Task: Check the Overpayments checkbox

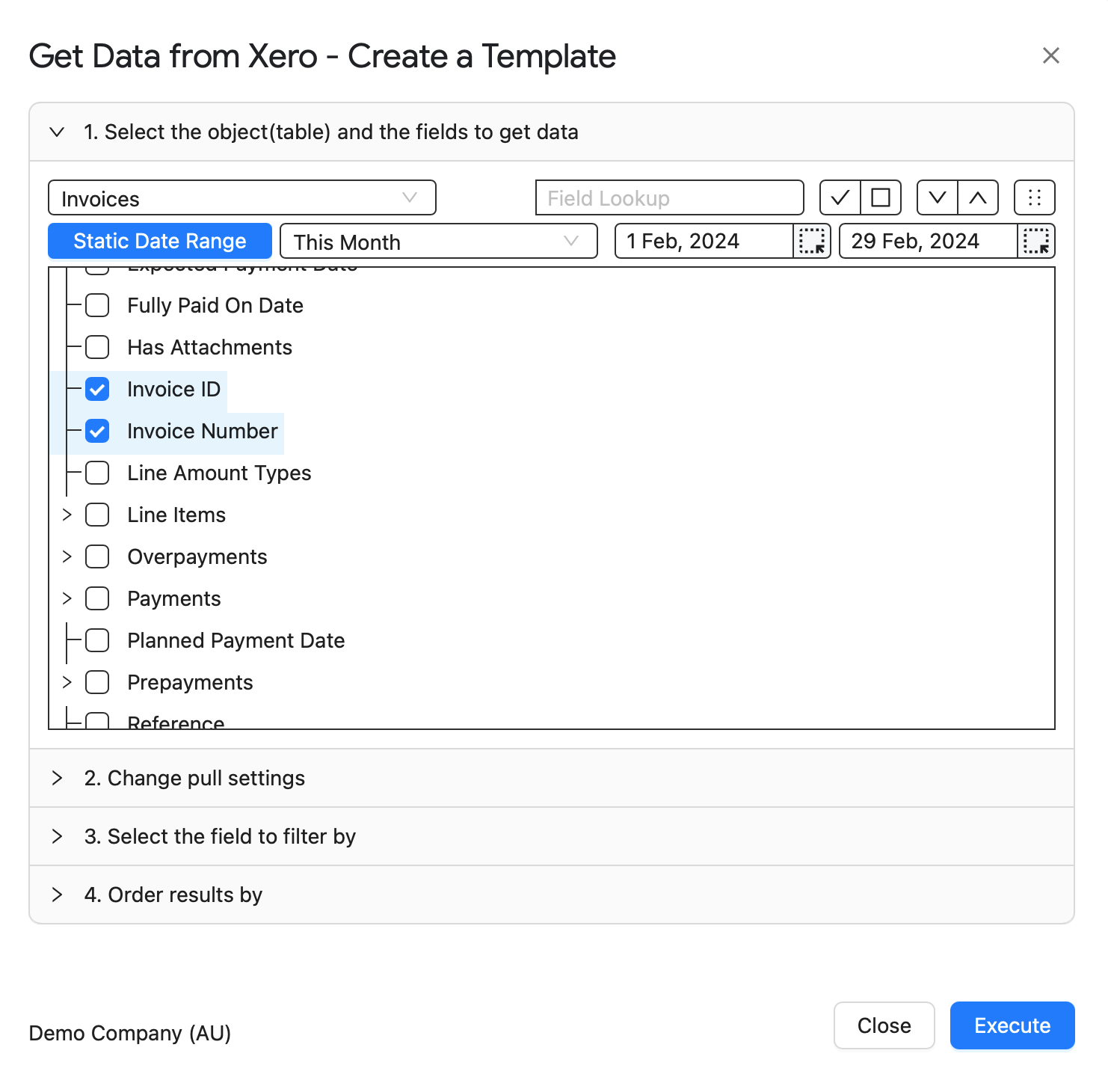Action: (x=97, y=556)
